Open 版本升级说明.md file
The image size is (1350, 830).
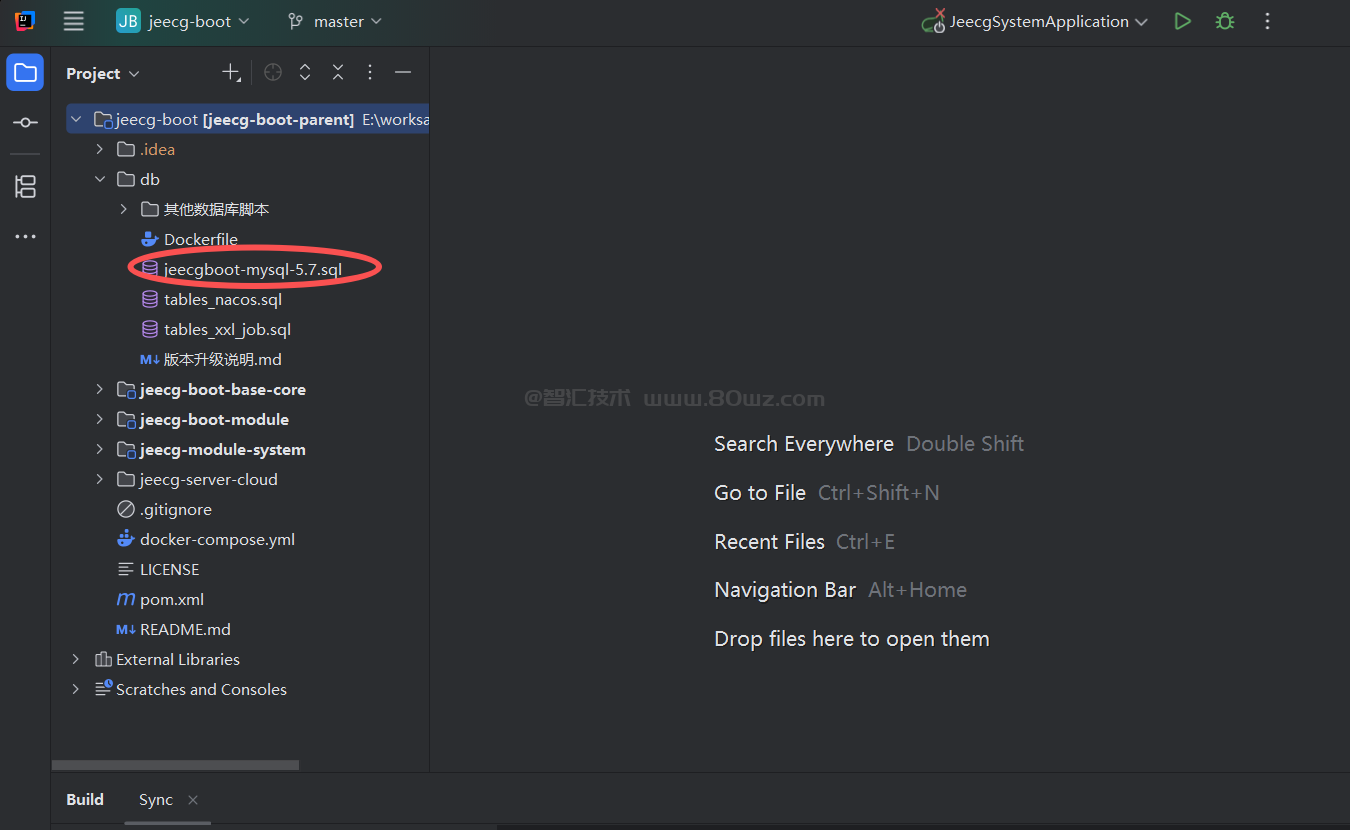223,359
